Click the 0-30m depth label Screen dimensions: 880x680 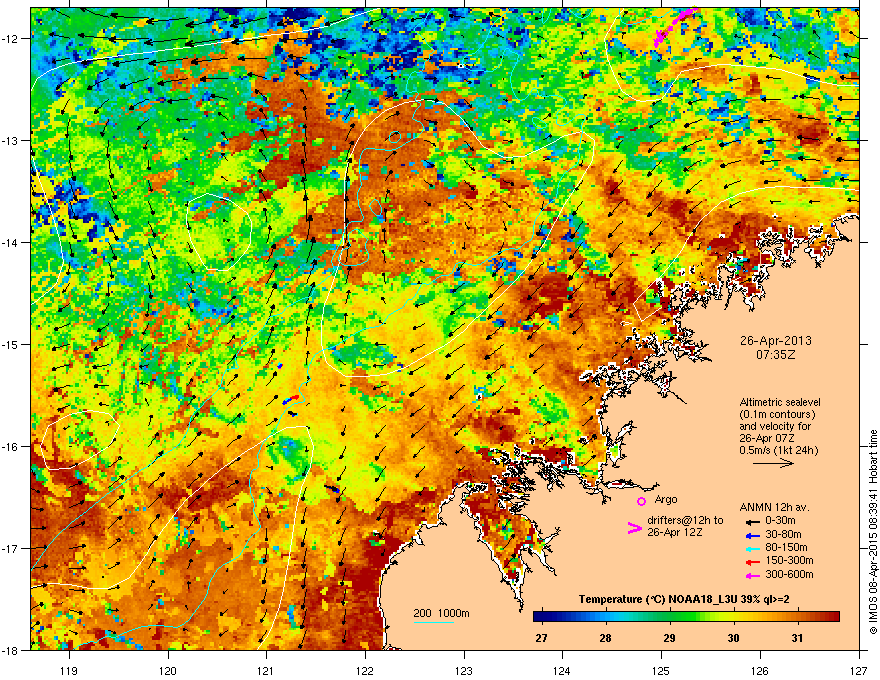781,521
